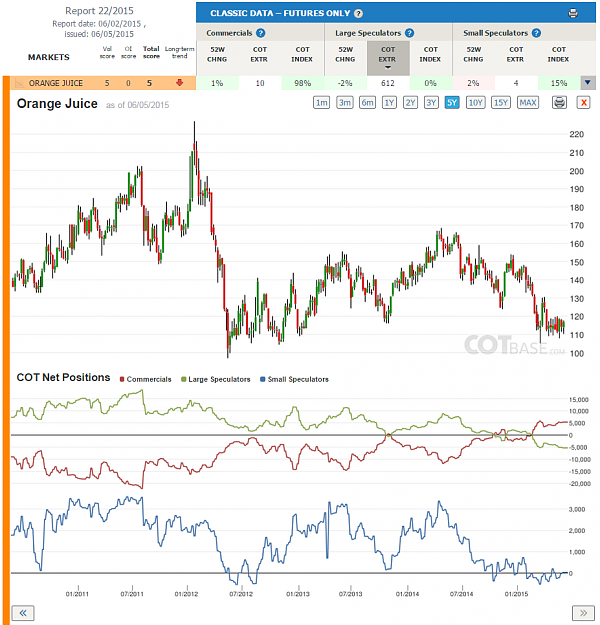The height and width of the screenshot is (625, 600).
Task: Toggle Commercials series in legend
Action: pyautogui.click(x=146, y=379)
